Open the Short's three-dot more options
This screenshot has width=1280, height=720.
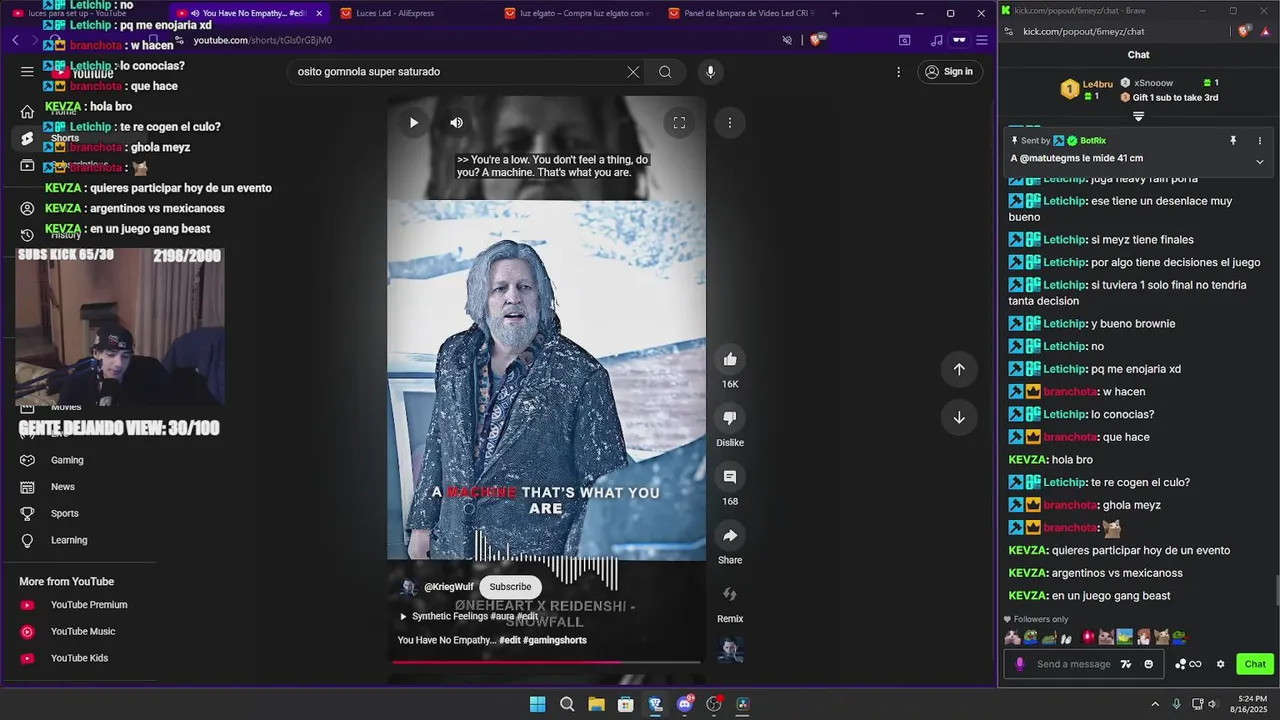(730, 123)
